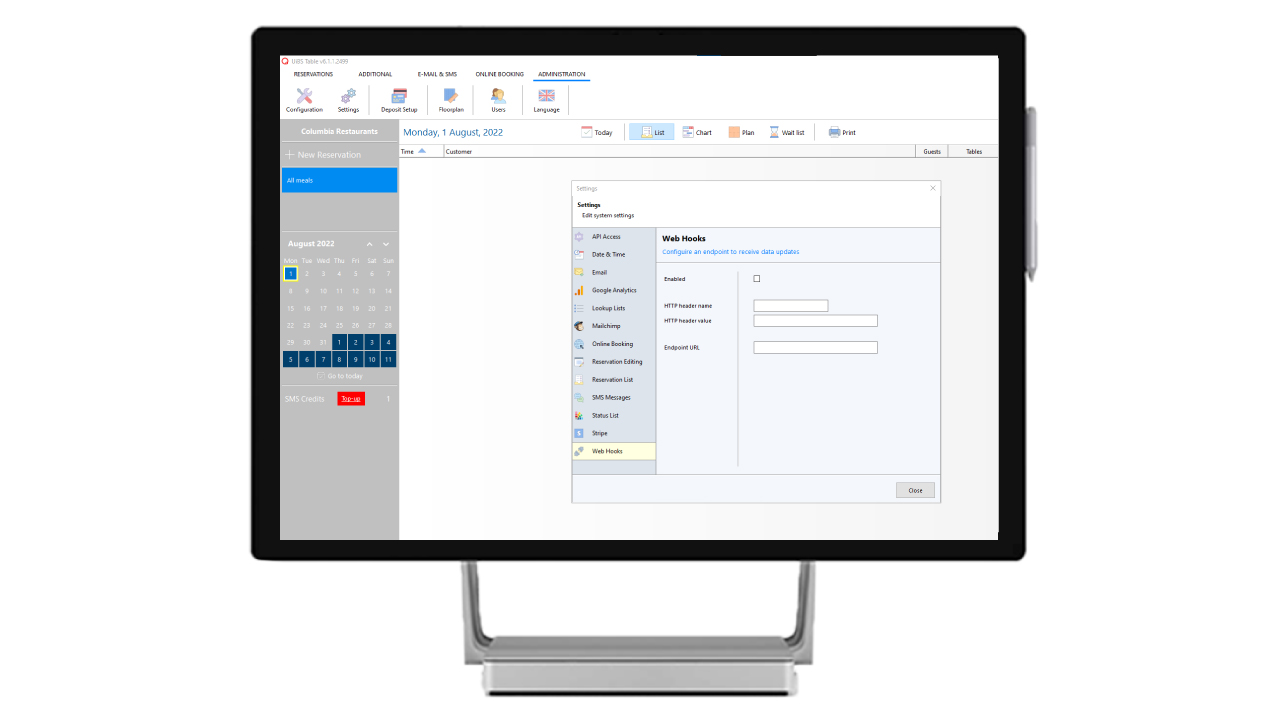
Task: Open the Language flag icon
Action: [x=546, y=97]
